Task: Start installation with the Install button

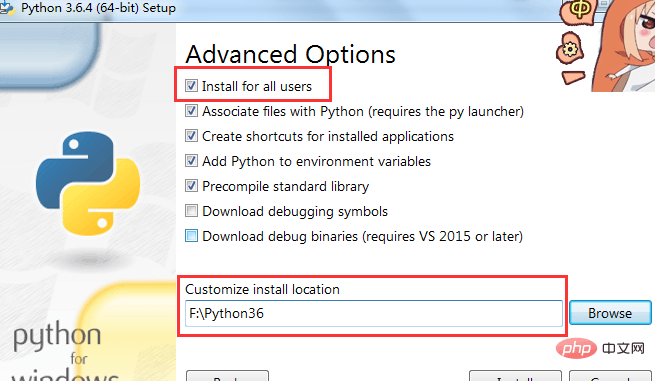Action: pos(515,376)
